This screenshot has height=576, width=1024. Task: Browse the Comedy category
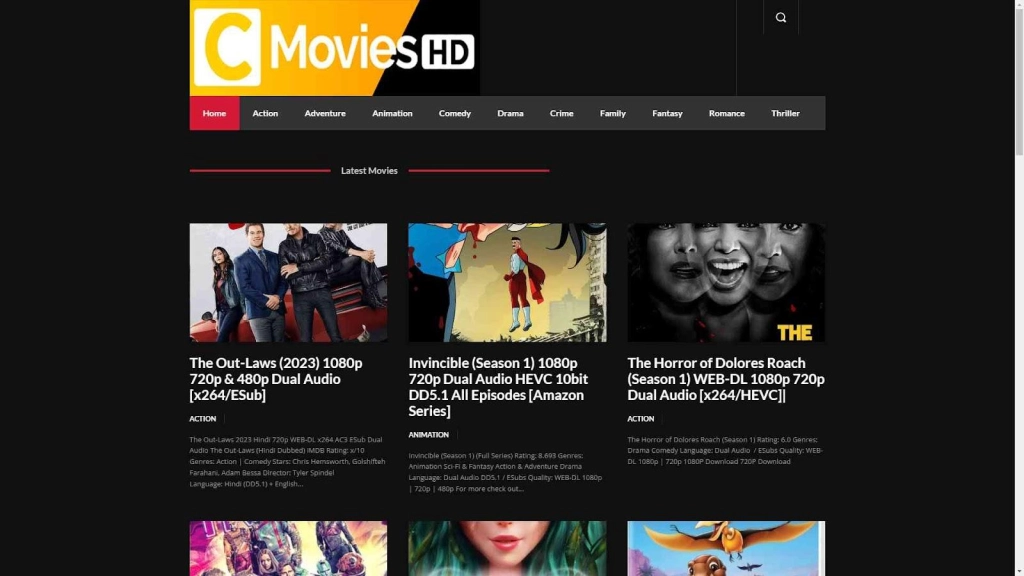[x=454, y=113]
